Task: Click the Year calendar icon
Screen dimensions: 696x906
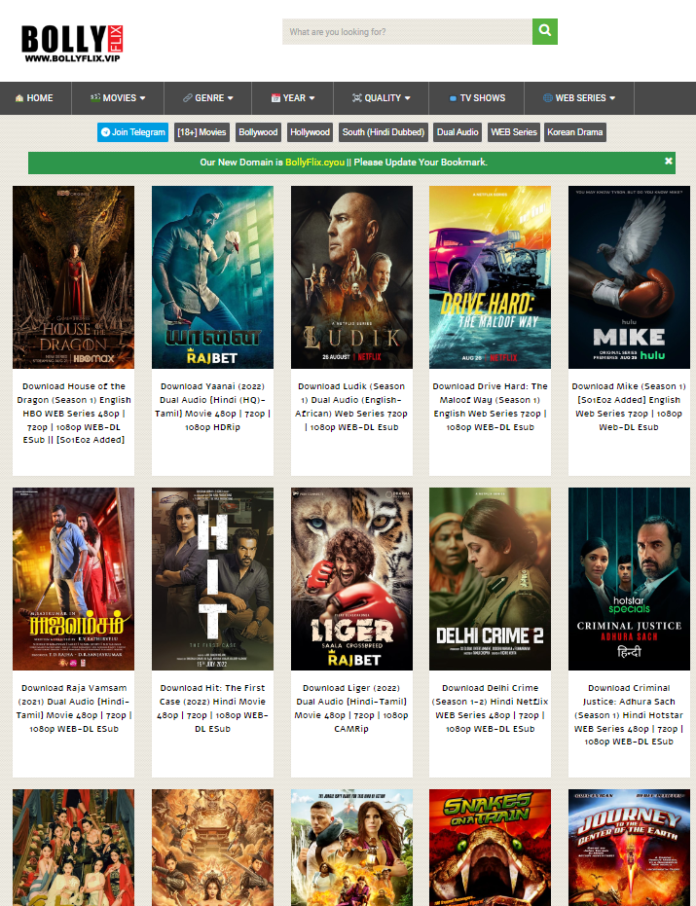Action: pyautogui.click(x=276, y=98)
